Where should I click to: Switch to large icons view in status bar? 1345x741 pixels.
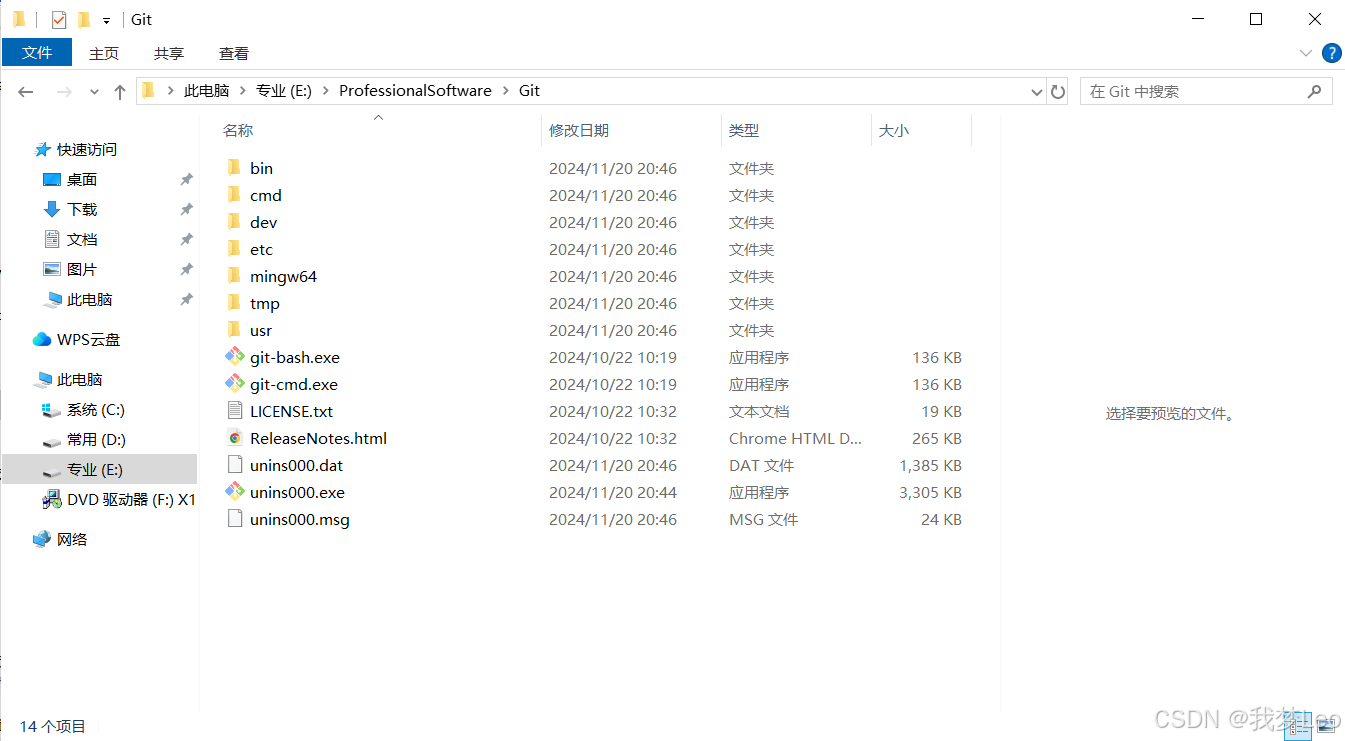1326,727
